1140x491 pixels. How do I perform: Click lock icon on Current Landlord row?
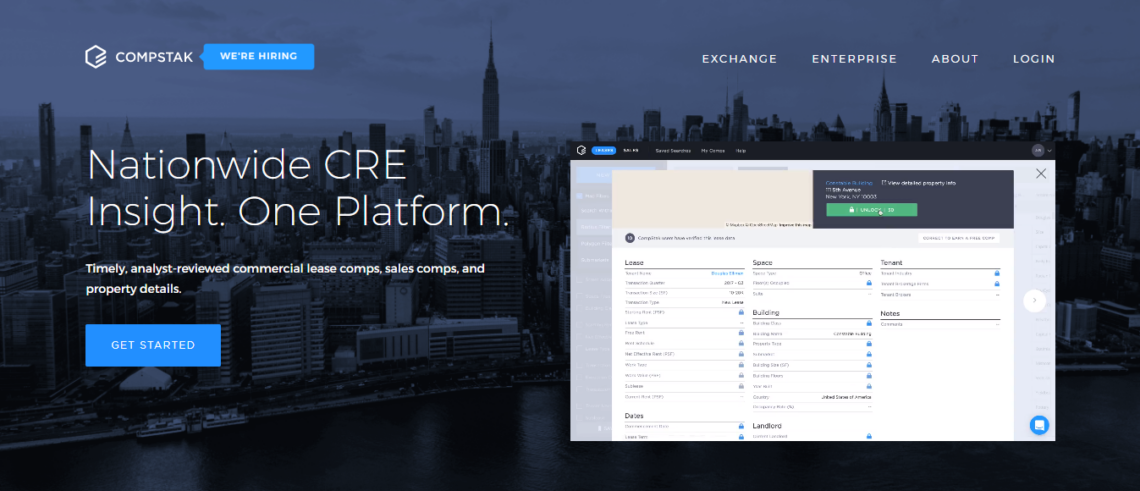click(869, 436)
